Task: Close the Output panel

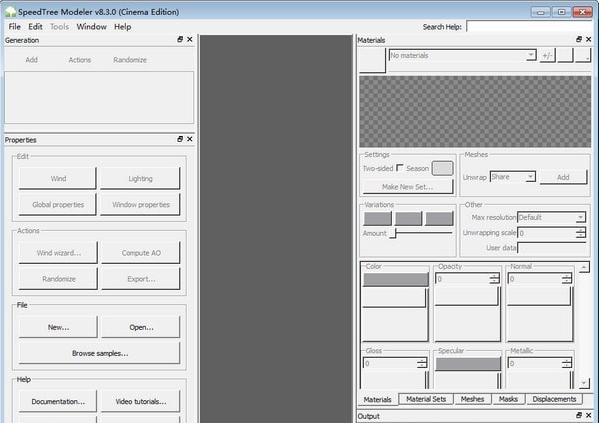Action: coord(589,415)
